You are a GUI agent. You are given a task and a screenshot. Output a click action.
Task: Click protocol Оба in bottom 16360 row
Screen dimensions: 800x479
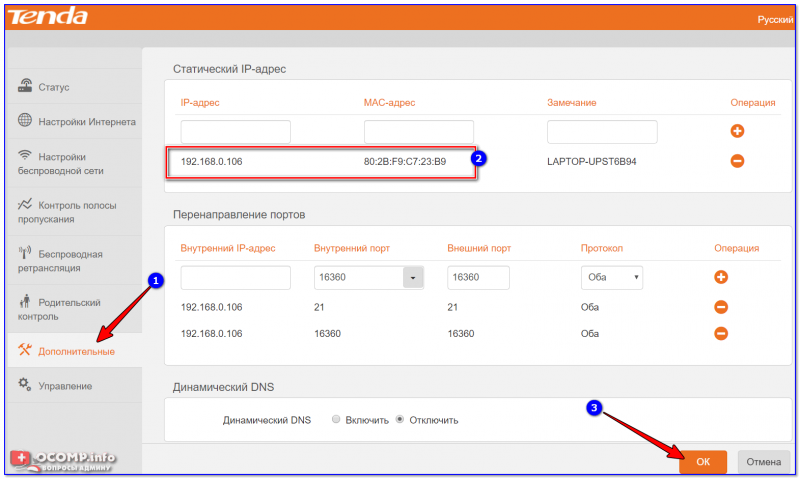[x=589, y=334]
